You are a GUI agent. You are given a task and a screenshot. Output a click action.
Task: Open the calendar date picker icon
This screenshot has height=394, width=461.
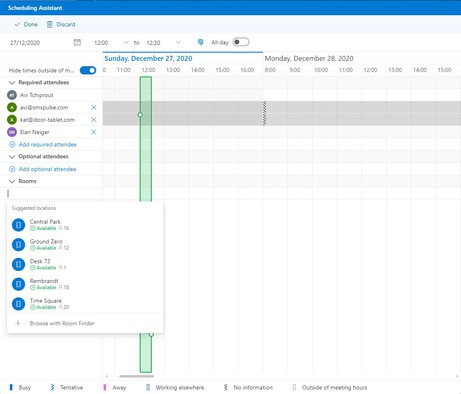pos(77,42)
